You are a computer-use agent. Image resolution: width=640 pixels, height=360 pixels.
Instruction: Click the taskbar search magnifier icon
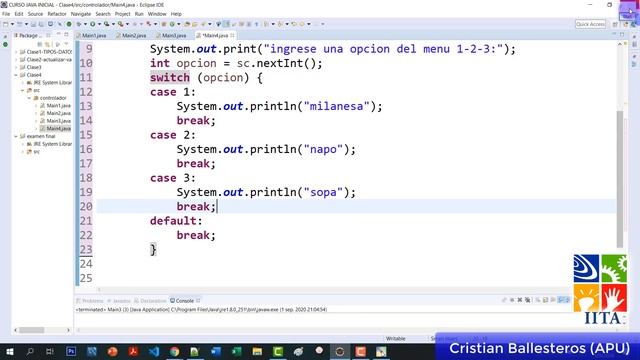pyautogui.click(x=30, y=351)
